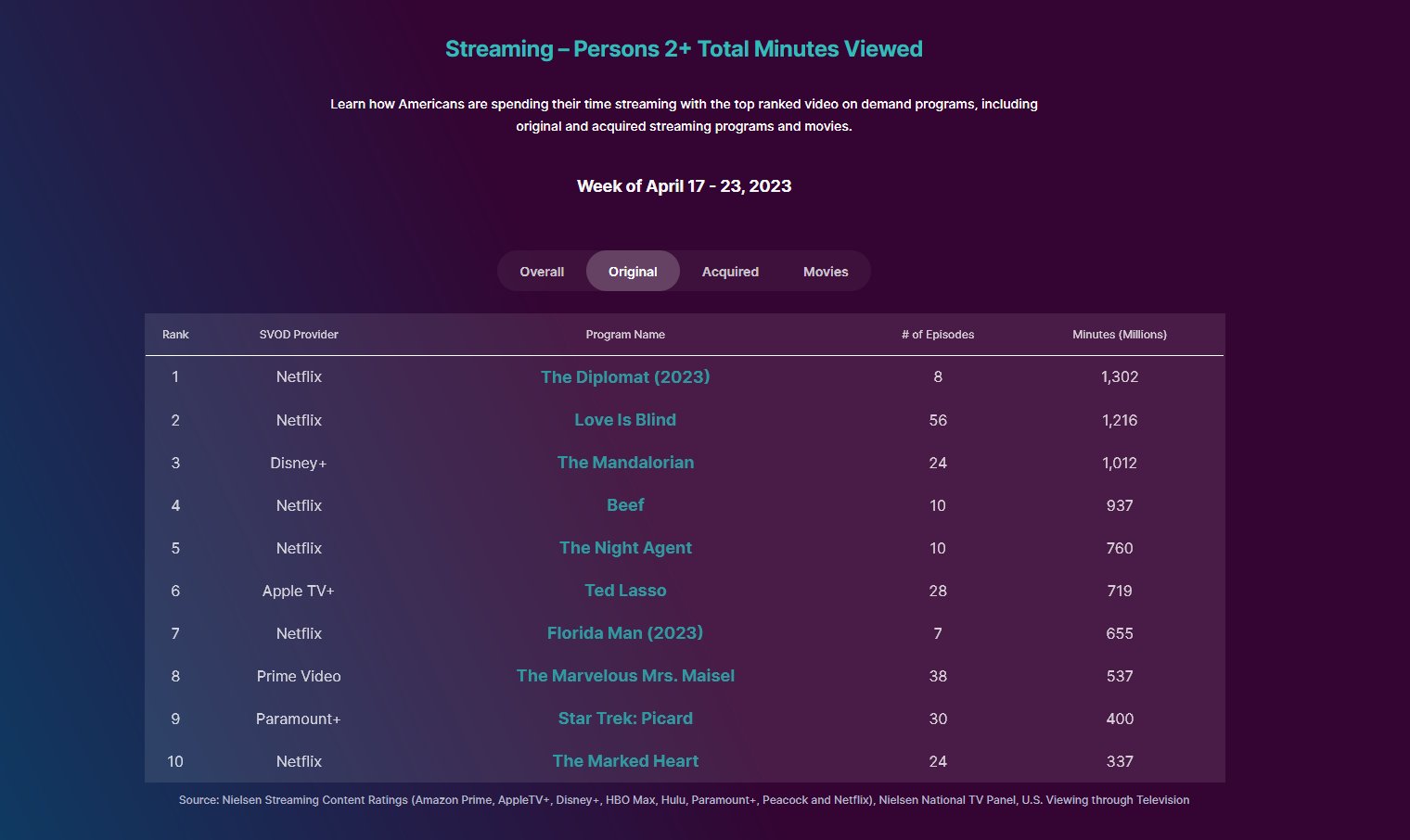This screenshot has width=1410, height=840.
Task: Click The Mandalorian program link
Action: coord(625,463)
